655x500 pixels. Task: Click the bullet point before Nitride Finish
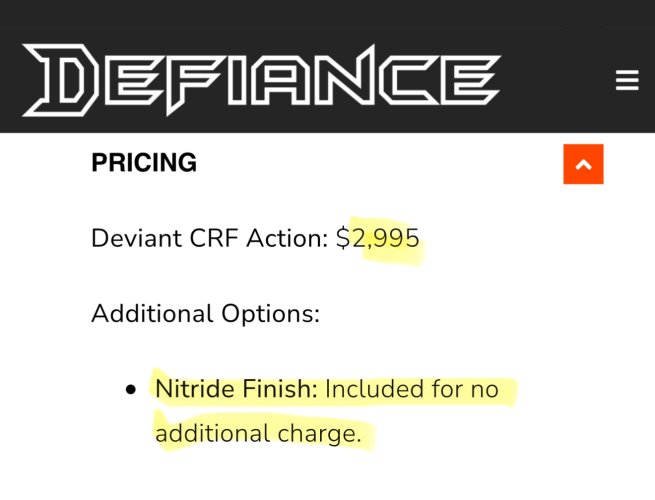(x=131, y=390)
